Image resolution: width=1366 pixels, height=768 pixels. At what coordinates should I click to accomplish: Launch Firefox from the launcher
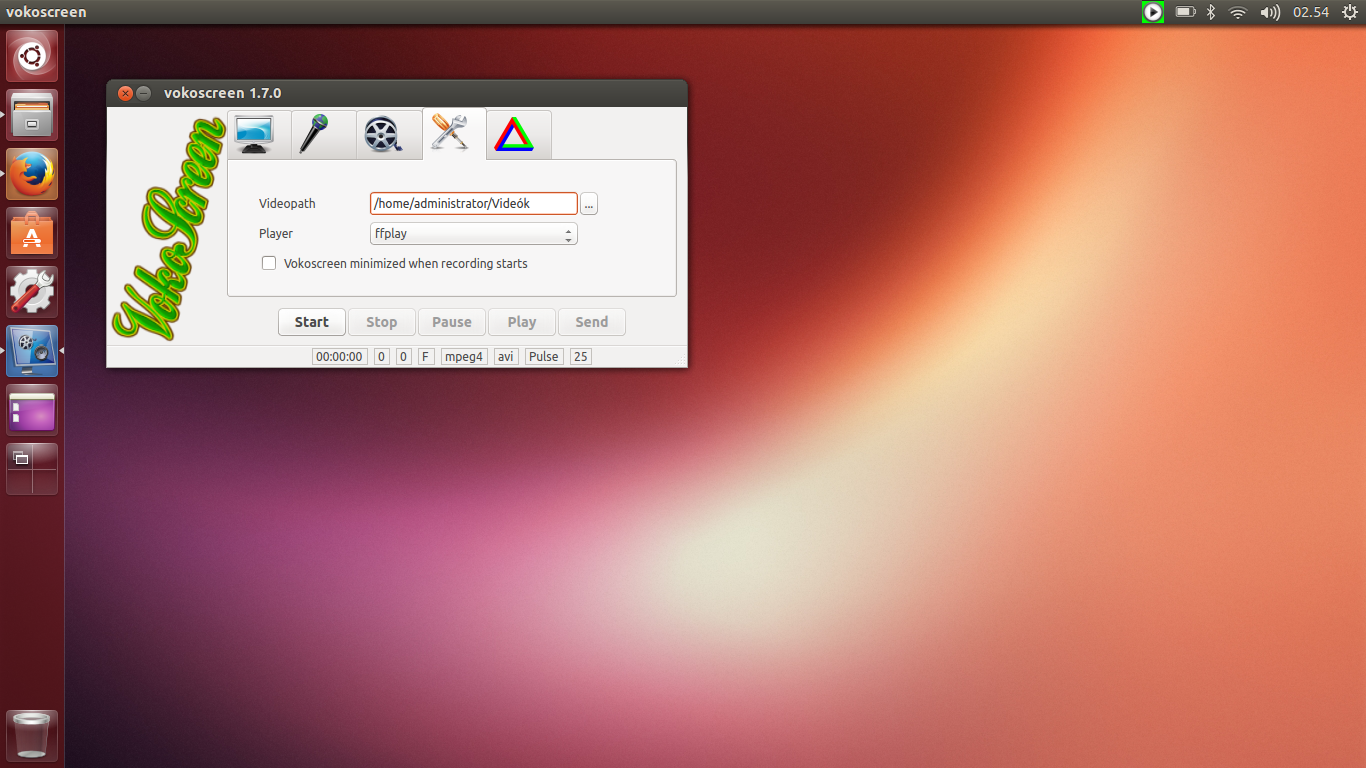tap(32, 174)
